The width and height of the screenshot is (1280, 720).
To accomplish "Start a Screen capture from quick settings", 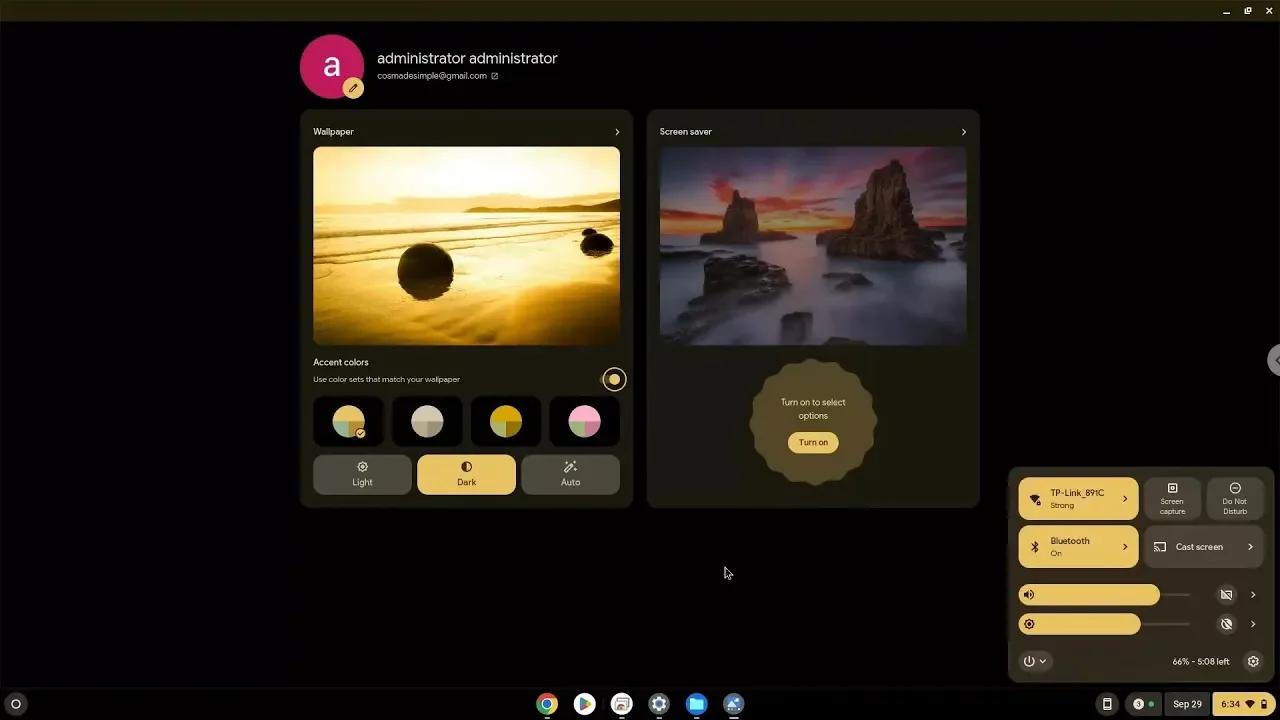I will pos(1171,498).
